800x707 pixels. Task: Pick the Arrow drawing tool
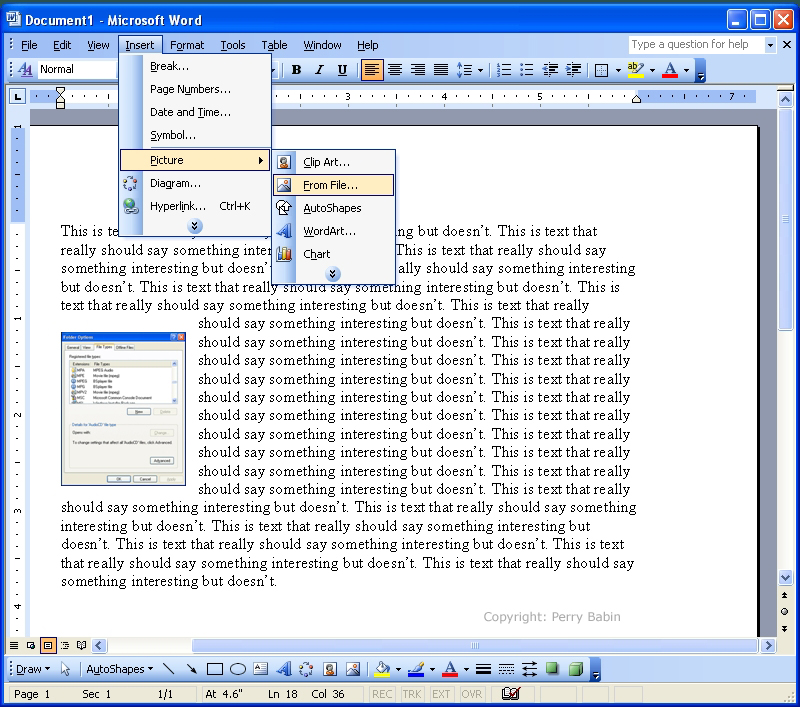[x=192, y=669]
